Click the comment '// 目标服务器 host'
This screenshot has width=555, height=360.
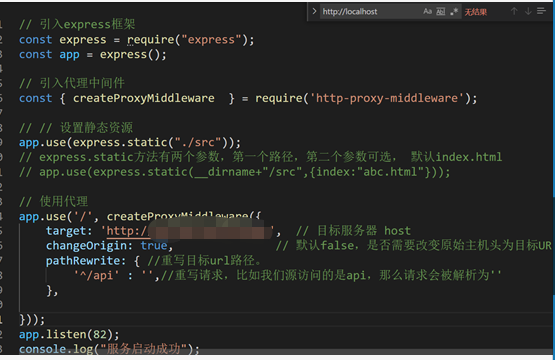click(353, 231)
